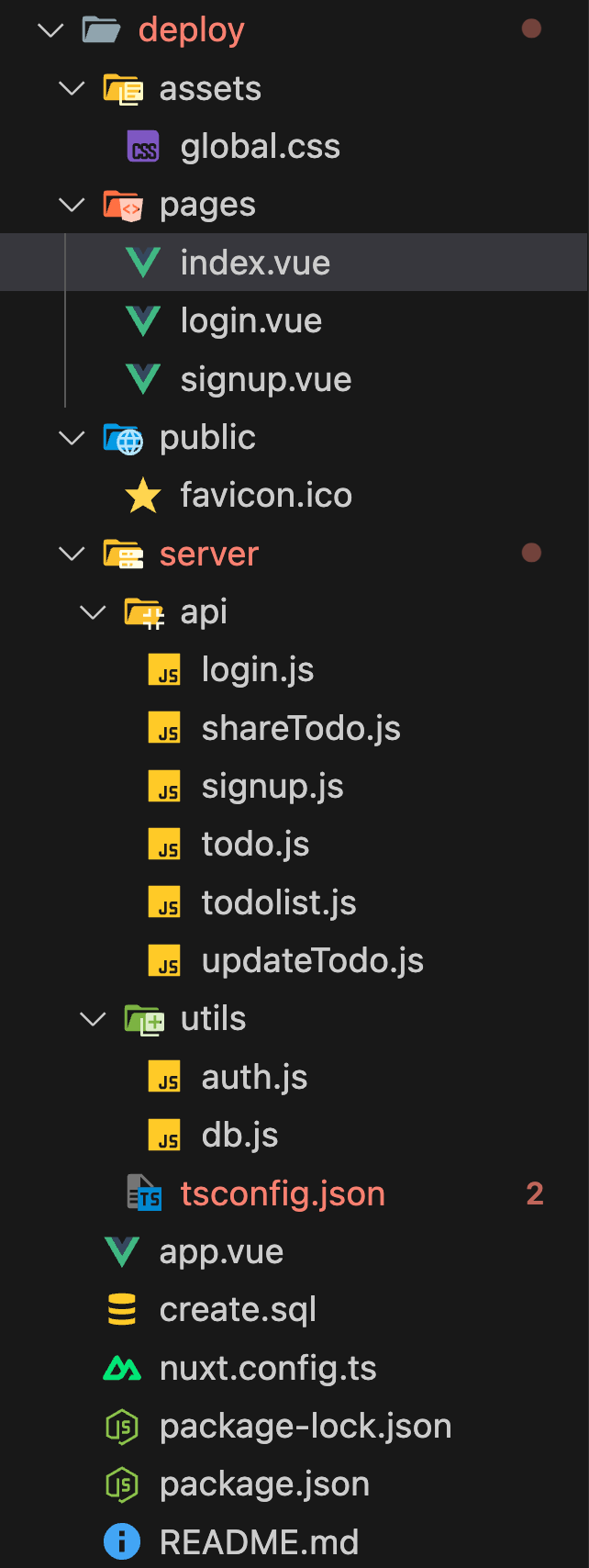Screen dimensions: 589x1568
Task: Click the Vue icon next to login.vue
Action: 143,321
